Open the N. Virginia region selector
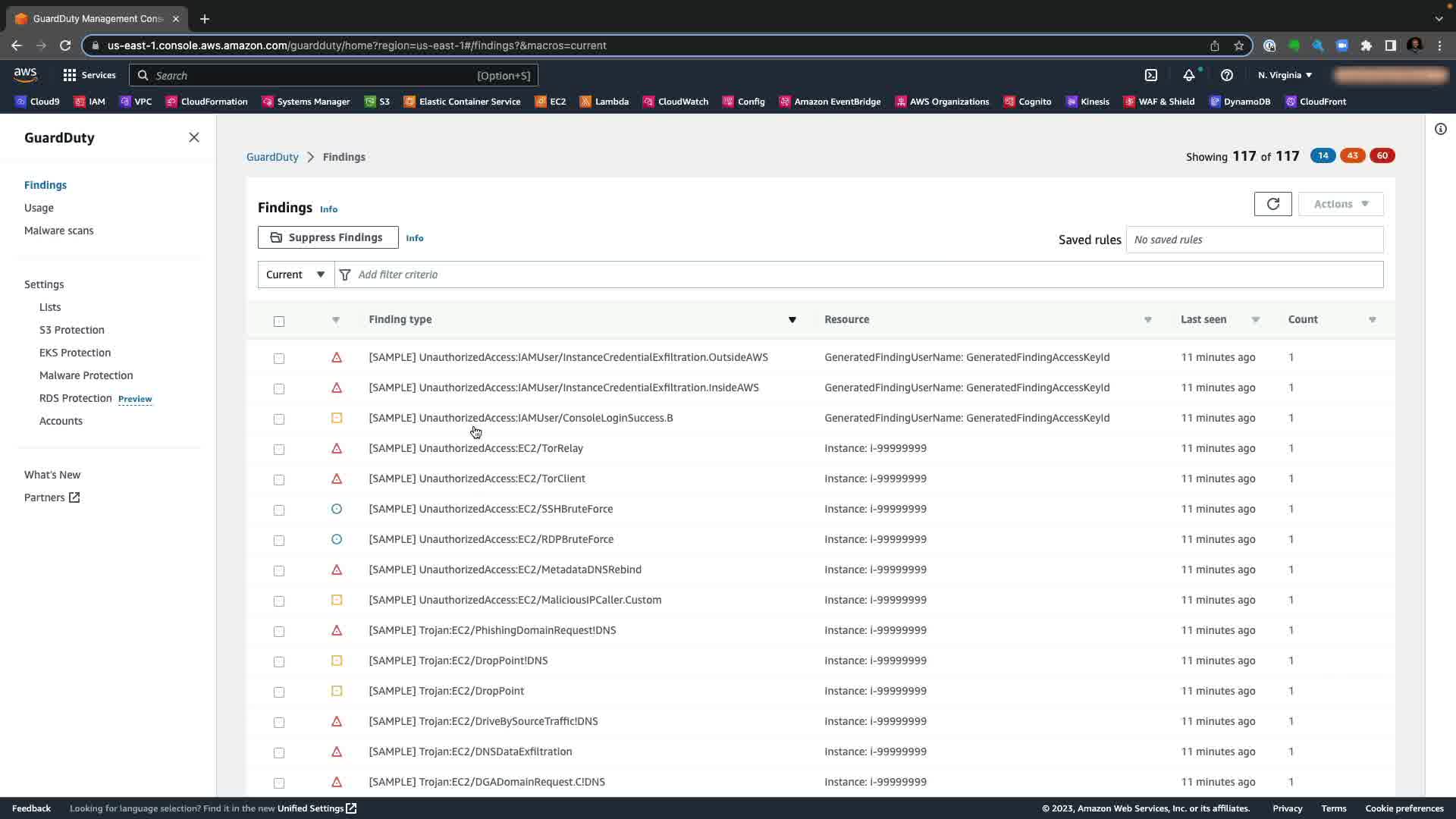 click(1285, 75)
